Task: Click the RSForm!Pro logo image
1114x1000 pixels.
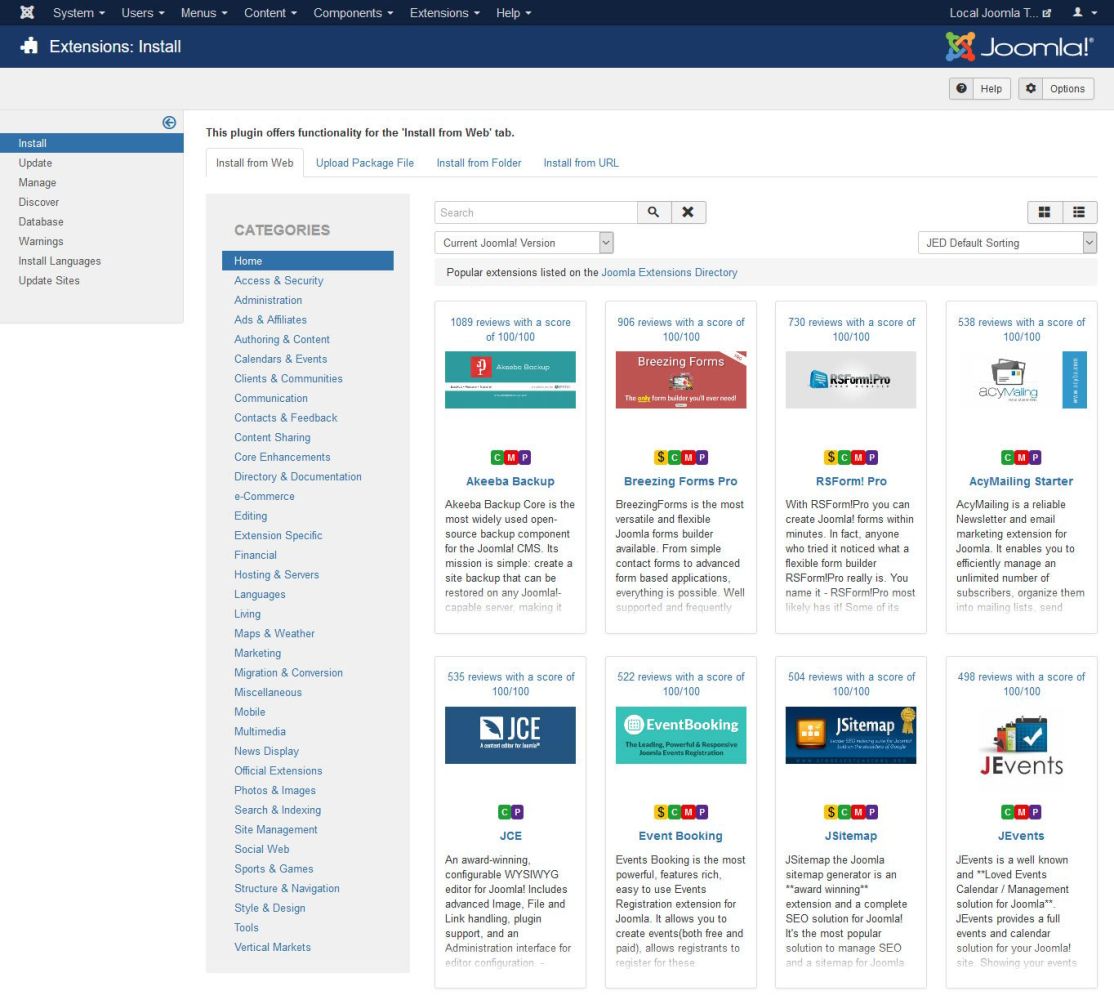Action: (850, 380)
